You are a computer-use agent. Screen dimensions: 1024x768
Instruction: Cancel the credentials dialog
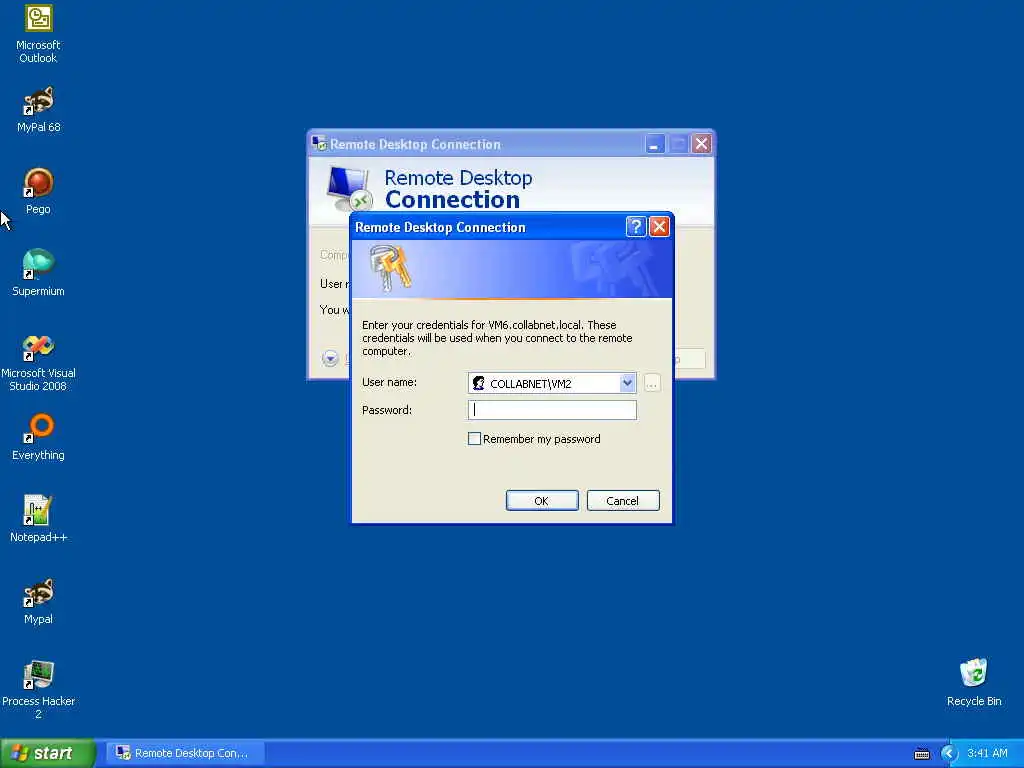pos(623,501)
